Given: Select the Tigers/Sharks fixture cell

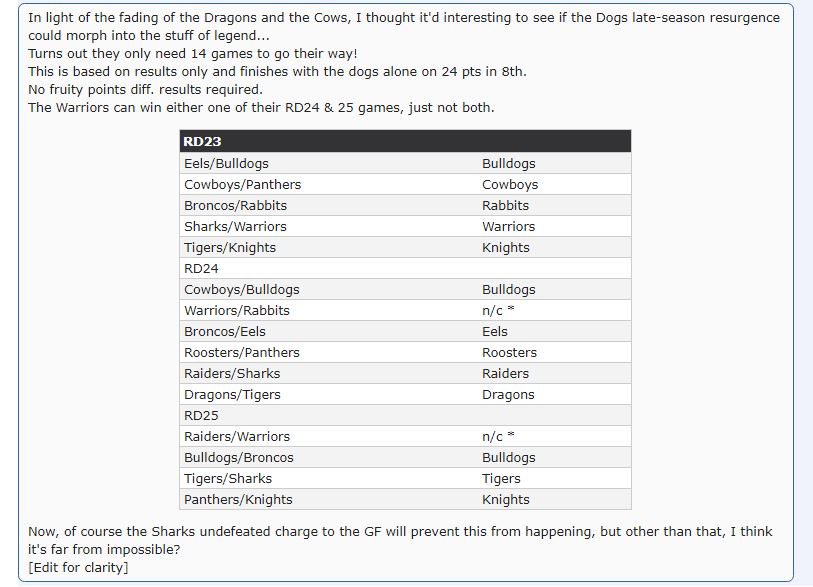Looking at the screenshot, I should click(228, 478).
